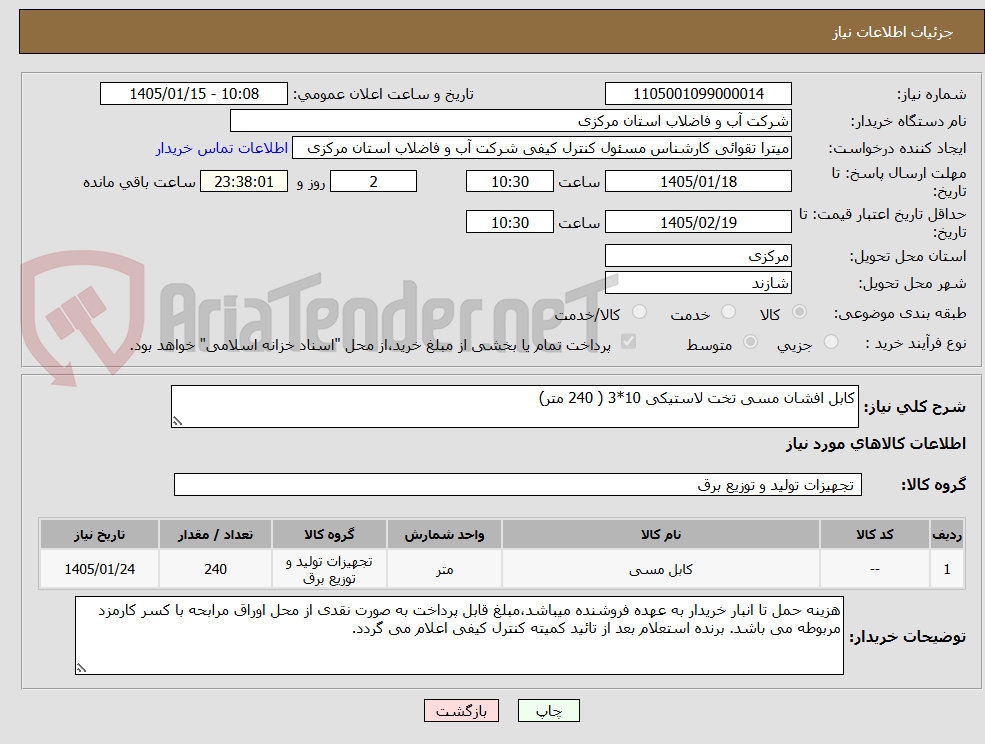Click the اطلاعات کالاهای مورد نیاز heading
The height and width of the screenshot is (744, 985).
[876, 444]
